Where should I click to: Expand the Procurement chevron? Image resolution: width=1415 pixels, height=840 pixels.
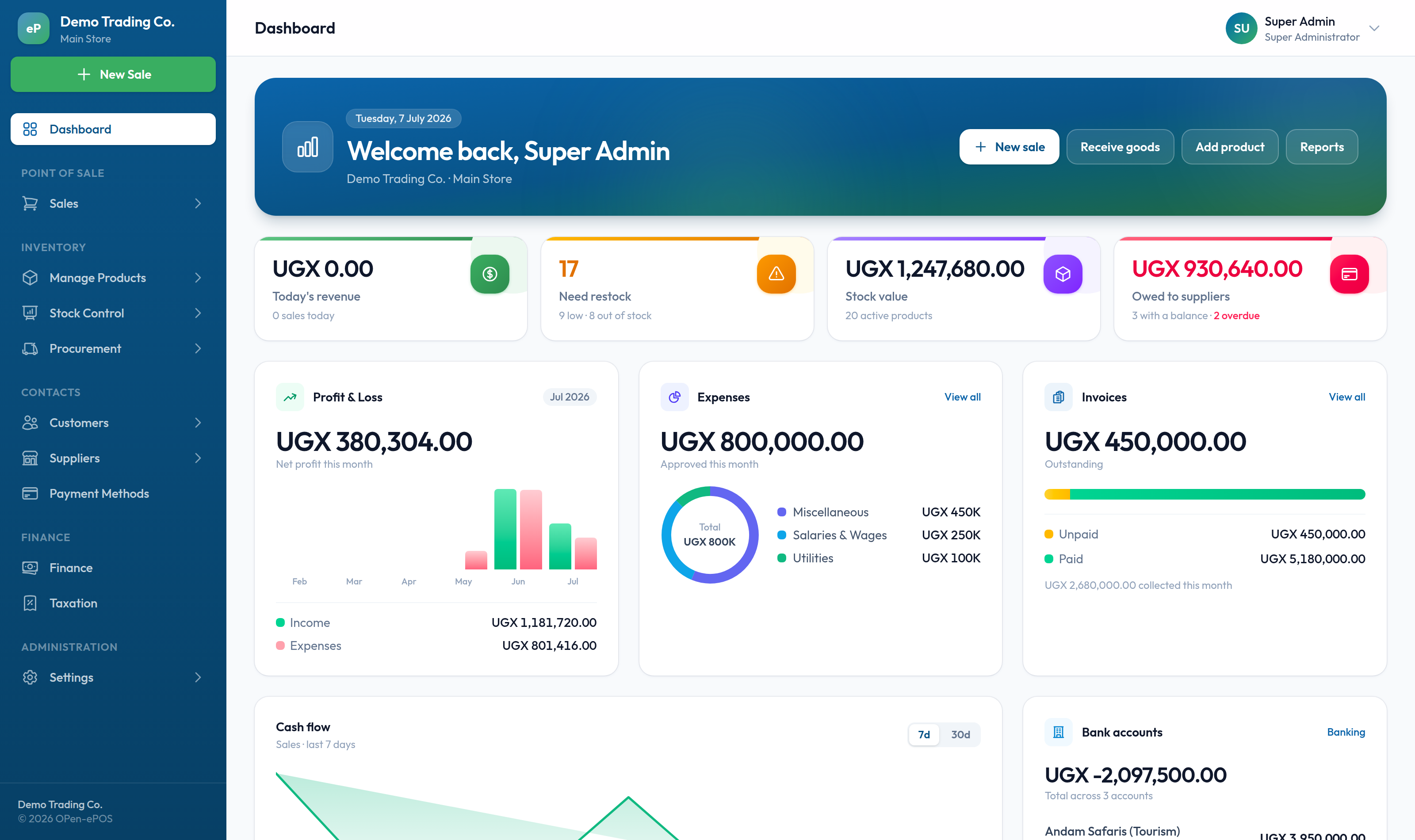(x=198, y=349)
